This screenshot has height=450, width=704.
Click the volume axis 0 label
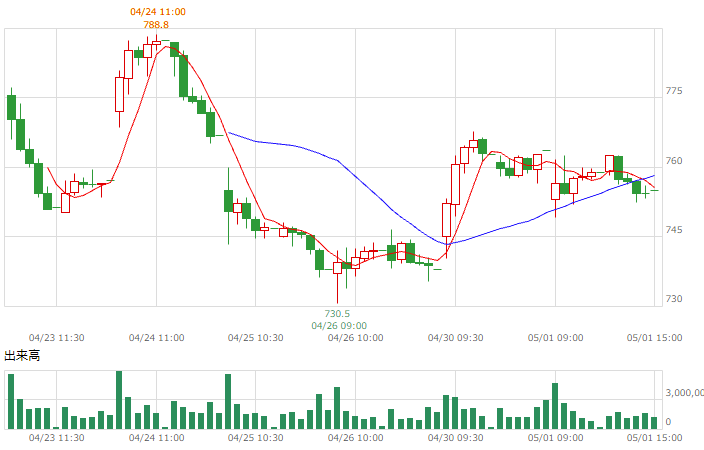pyautogui.click(x=668, y=422)
